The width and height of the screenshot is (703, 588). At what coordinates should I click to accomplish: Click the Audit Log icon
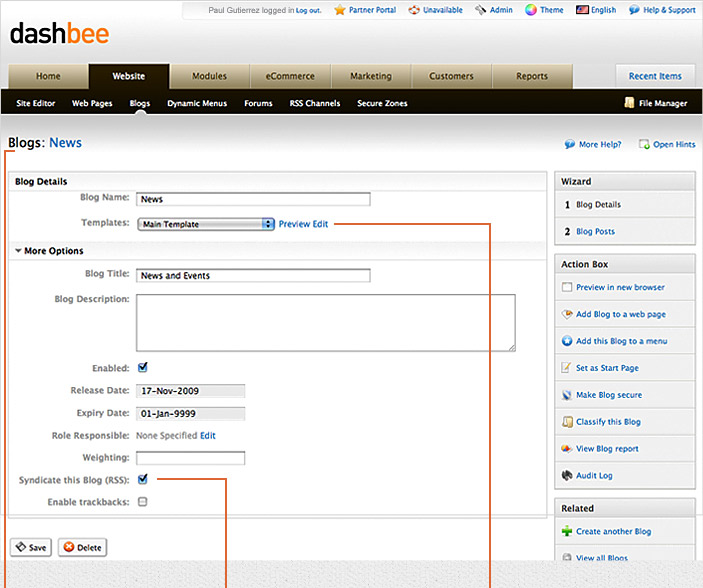pos(567,475)
